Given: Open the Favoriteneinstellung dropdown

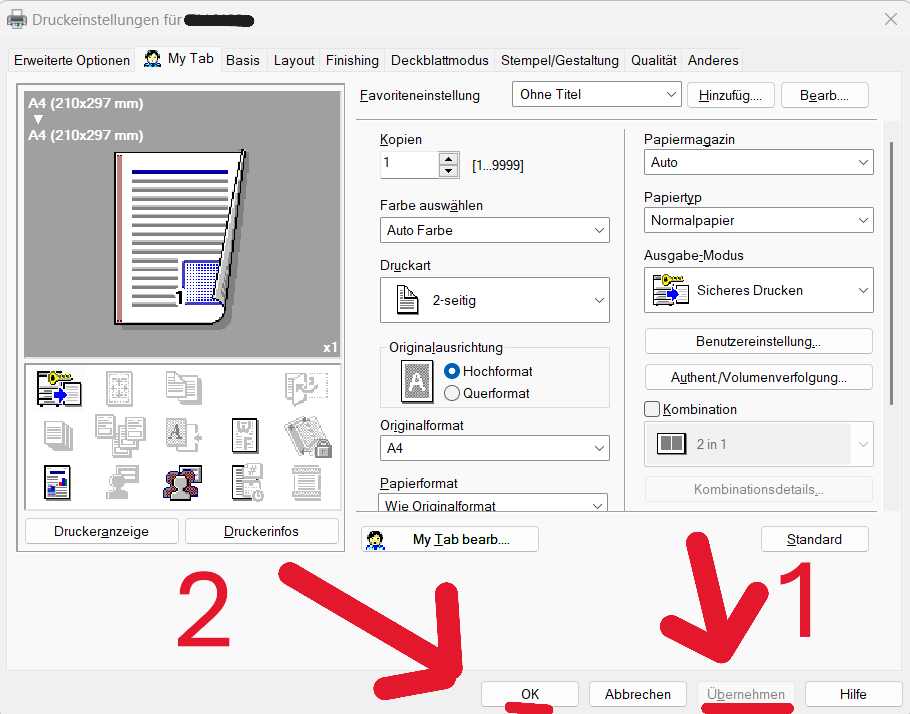Looking at the screenshot, I should [x=596, y=95].
